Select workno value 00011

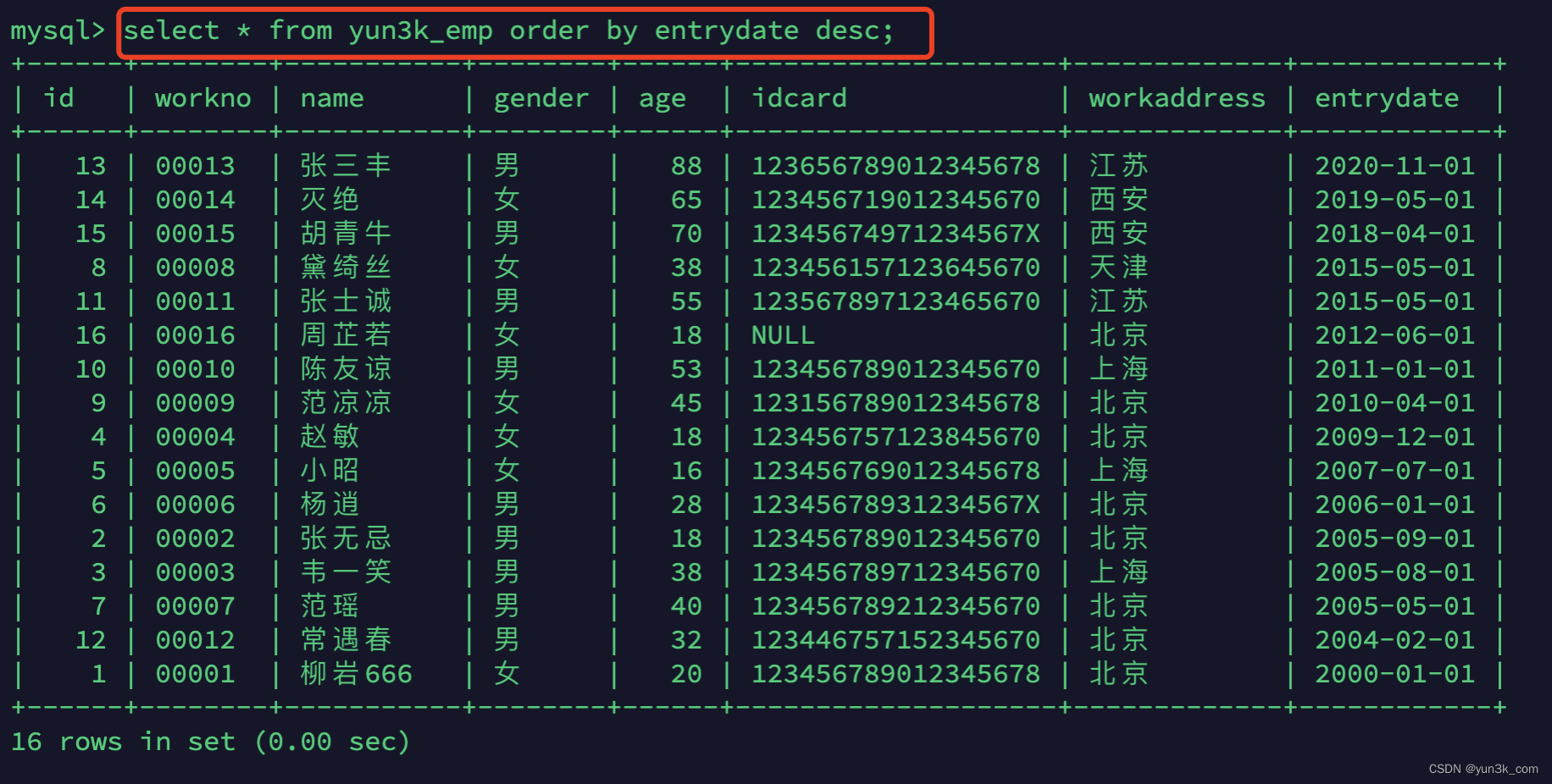pos(195,301)
